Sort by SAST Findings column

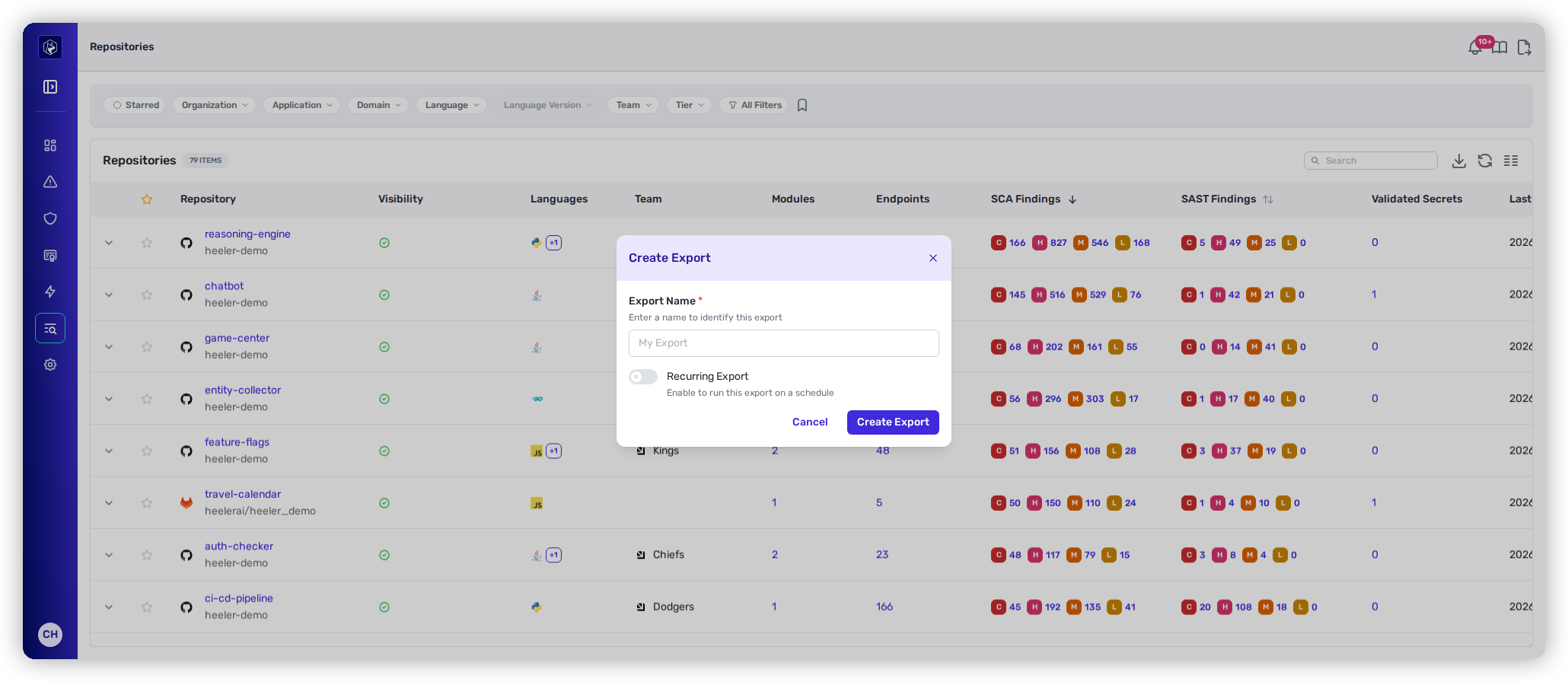coord(1226,199)
